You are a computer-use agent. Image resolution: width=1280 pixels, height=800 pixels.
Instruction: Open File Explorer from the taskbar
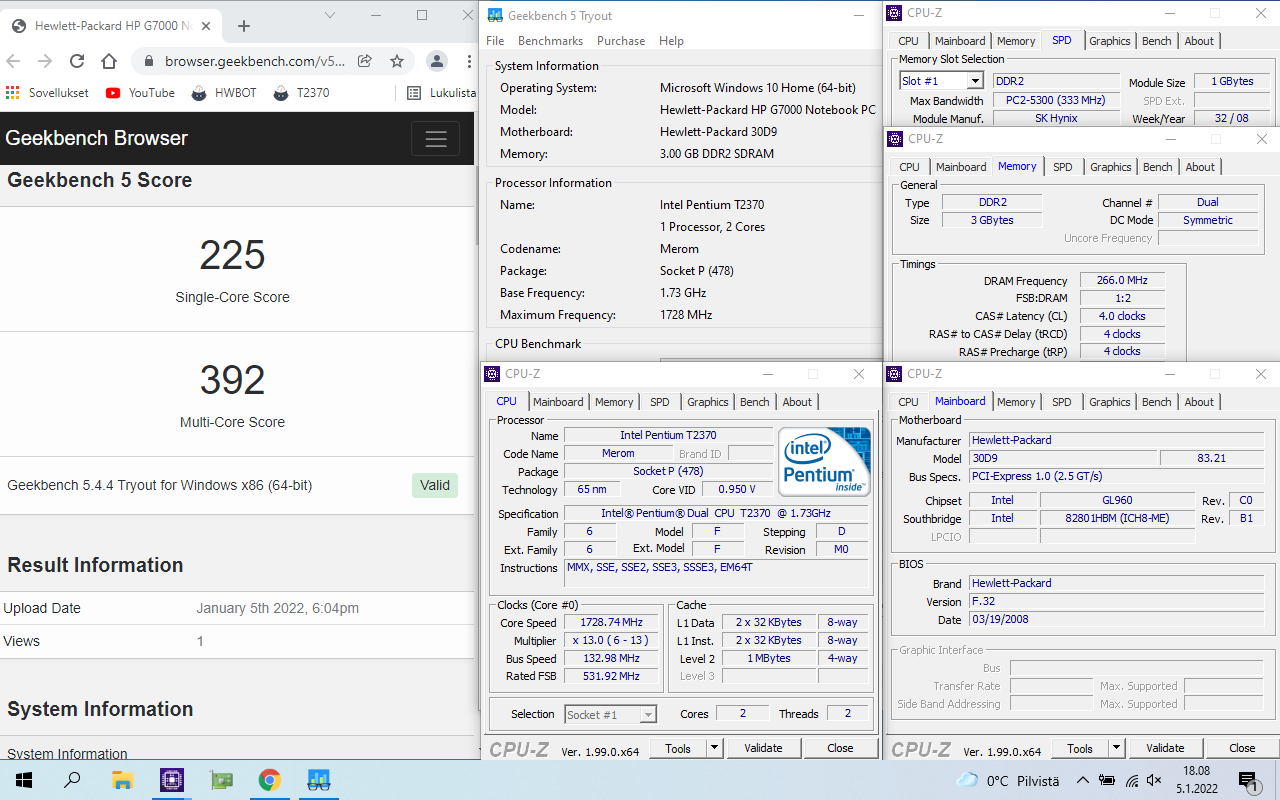(x=122, y=780)
